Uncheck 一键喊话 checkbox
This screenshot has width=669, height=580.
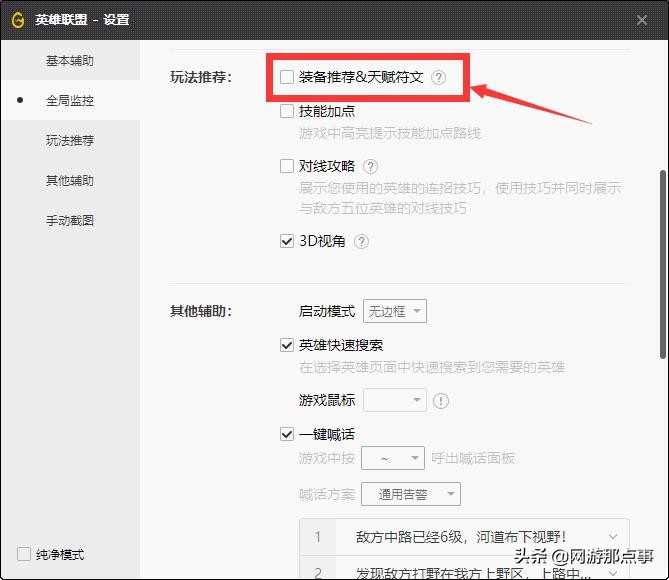[287, 434]
